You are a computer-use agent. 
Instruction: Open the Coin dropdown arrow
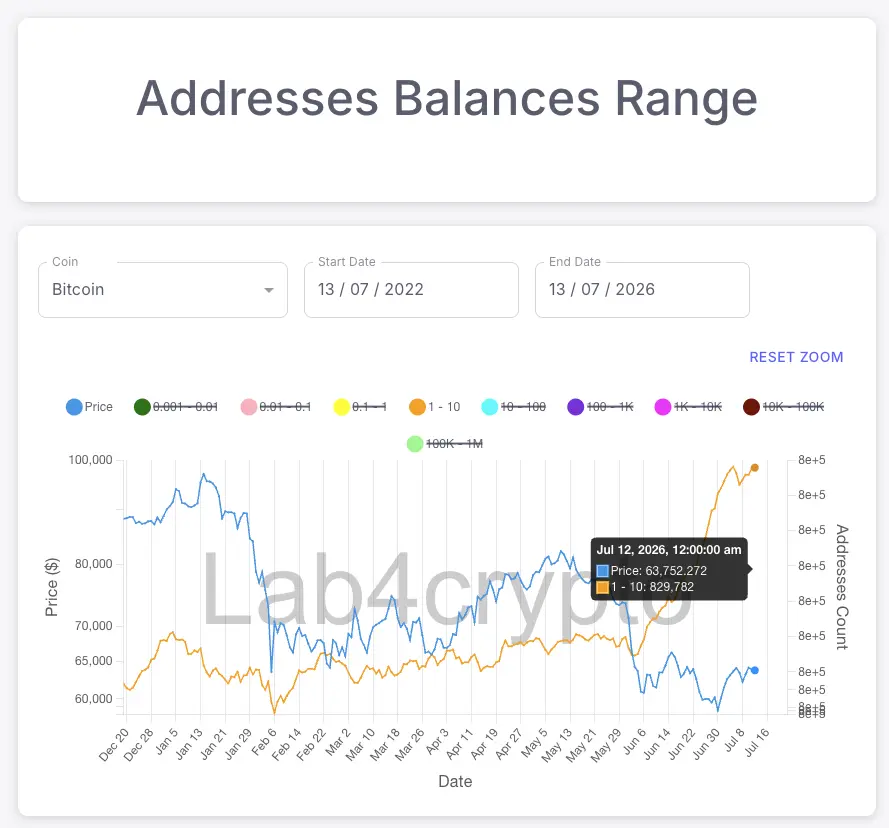coord(269,290)
